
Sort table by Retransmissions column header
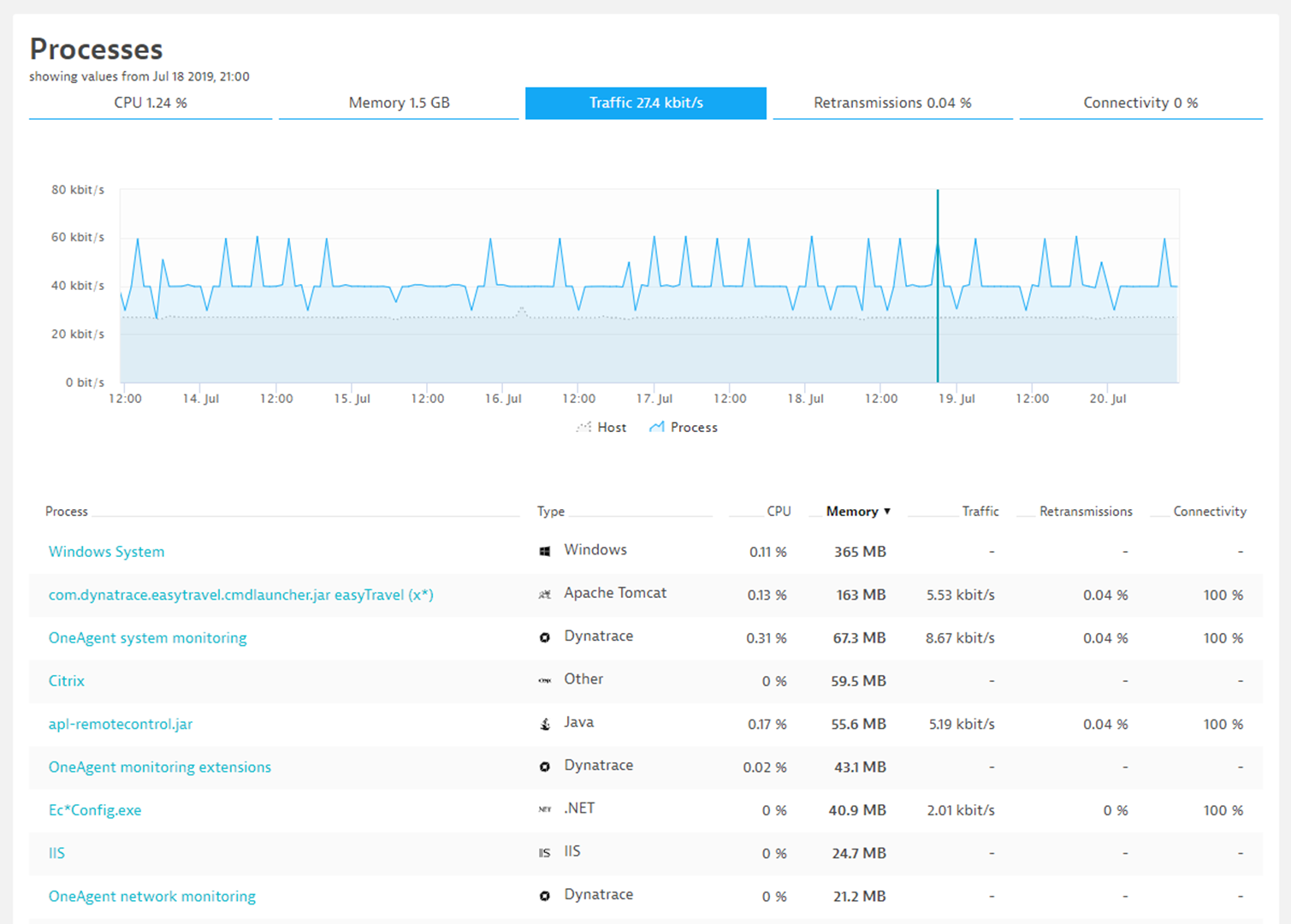click(x=1086, y=512)
